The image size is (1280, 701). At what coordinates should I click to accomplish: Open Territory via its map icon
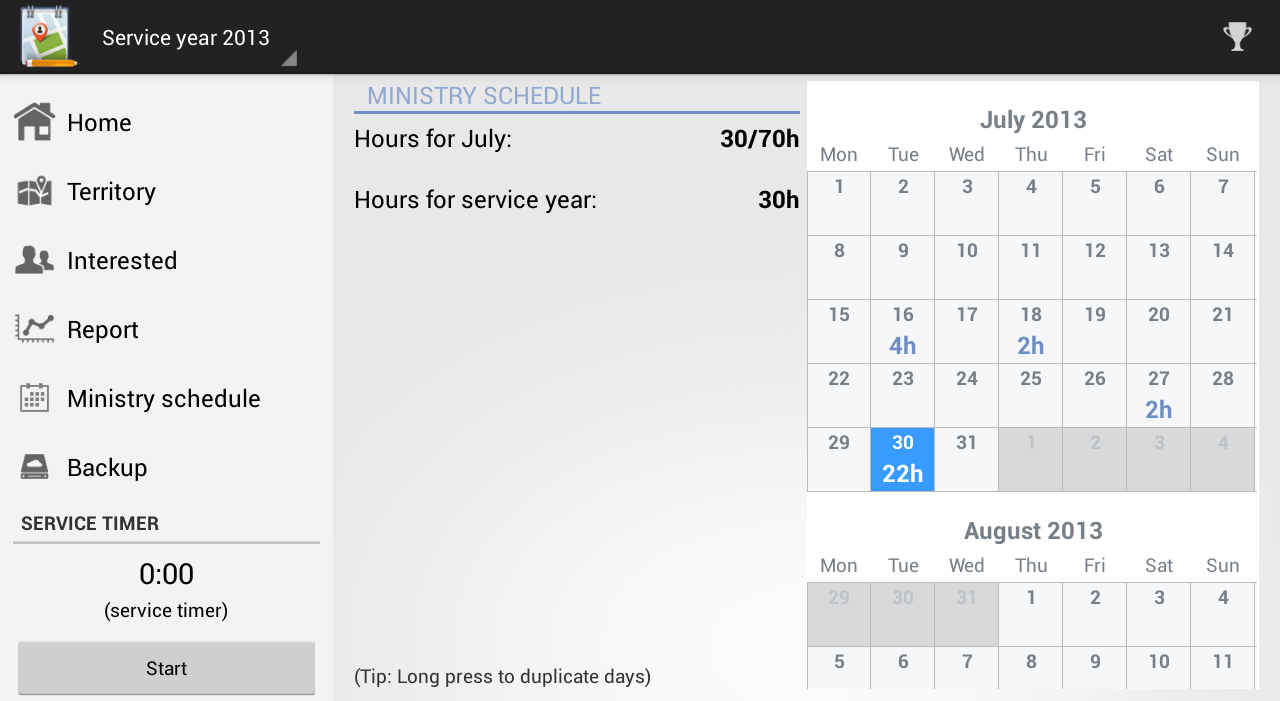pyautogui.click(x=34, y=191)
